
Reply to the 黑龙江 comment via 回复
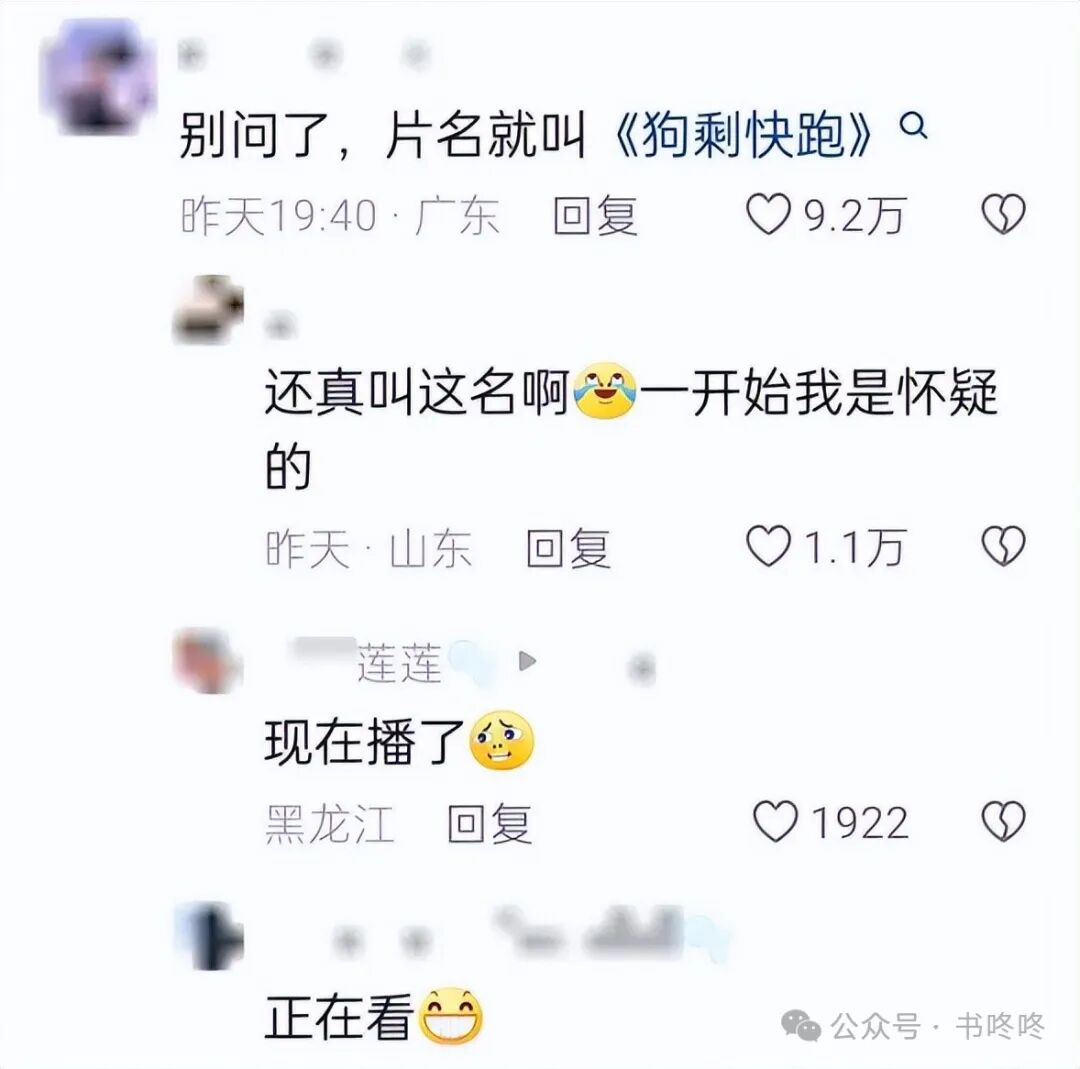[490, 823]
